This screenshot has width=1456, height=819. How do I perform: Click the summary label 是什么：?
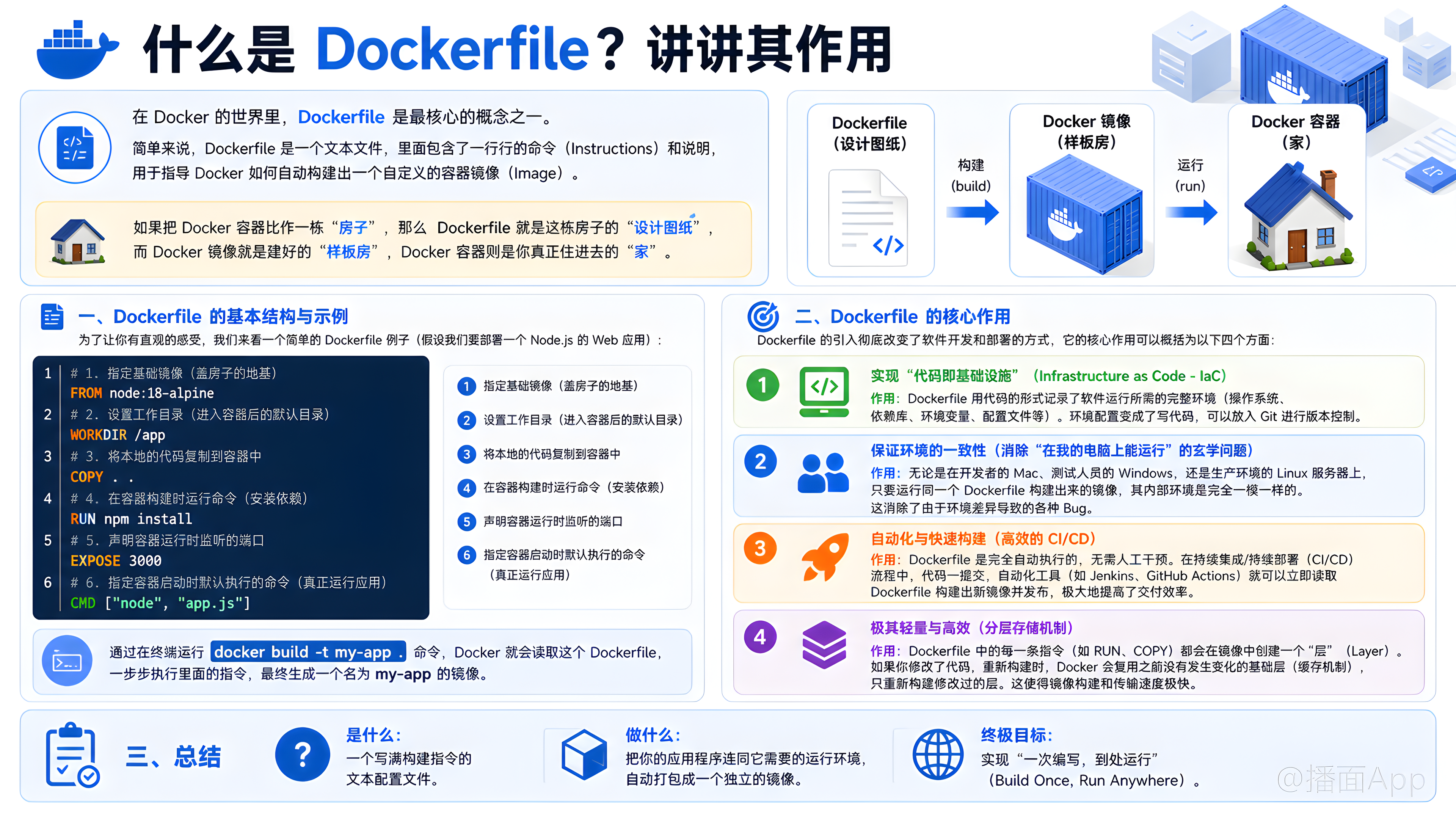(374, 735)
